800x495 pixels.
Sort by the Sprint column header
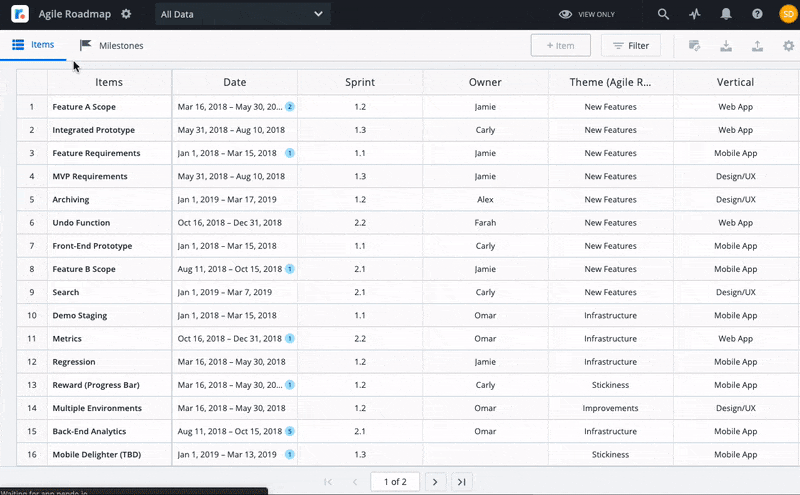tap(360, 82)
